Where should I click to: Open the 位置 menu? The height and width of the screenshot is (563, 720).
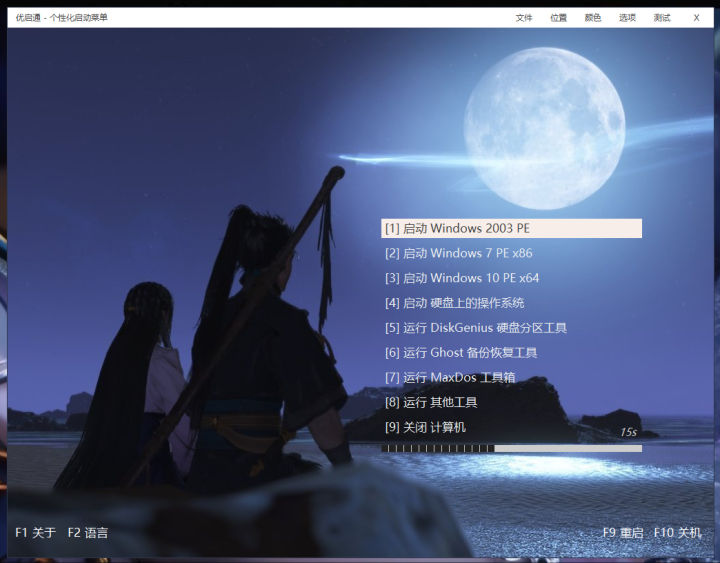coord(558,18)
